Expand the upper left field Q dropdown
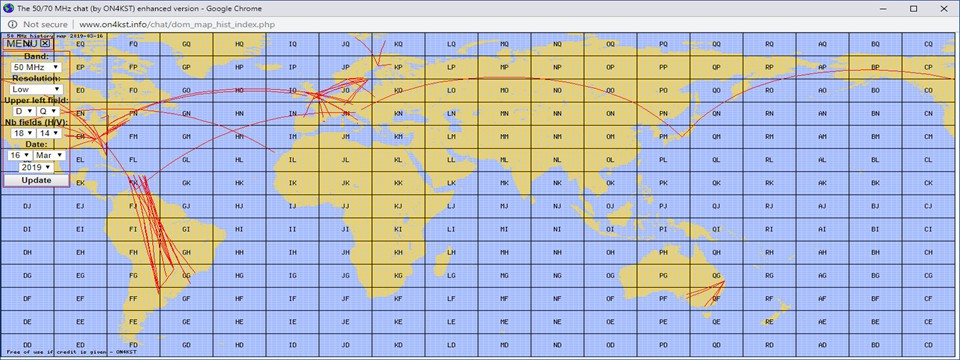960x360 pixels. coord(48,111)
